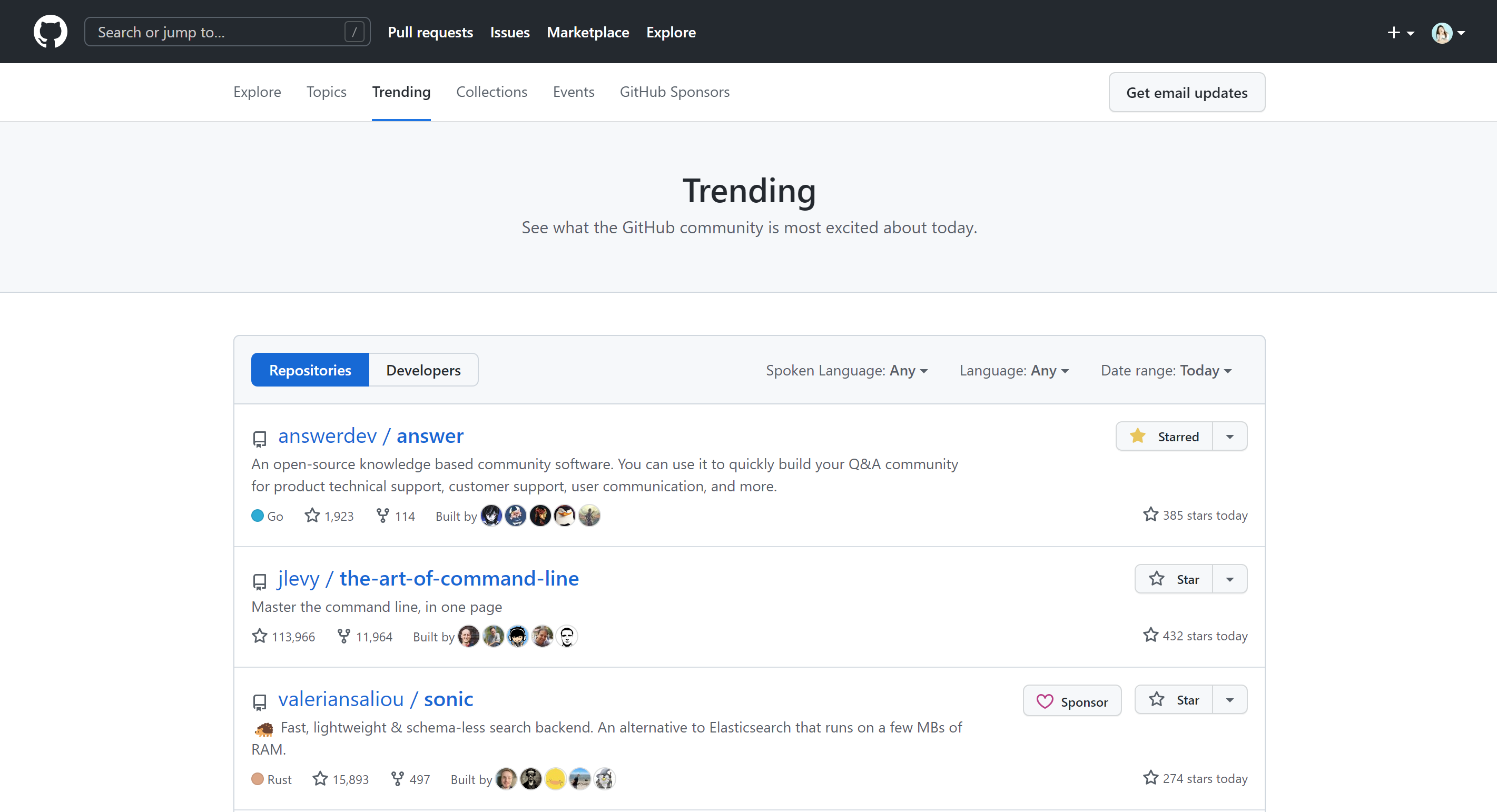1497x812 pixels.
Task: Open third contributor avatar of the-art-of-command-line
Action: (x=517, y=636)
